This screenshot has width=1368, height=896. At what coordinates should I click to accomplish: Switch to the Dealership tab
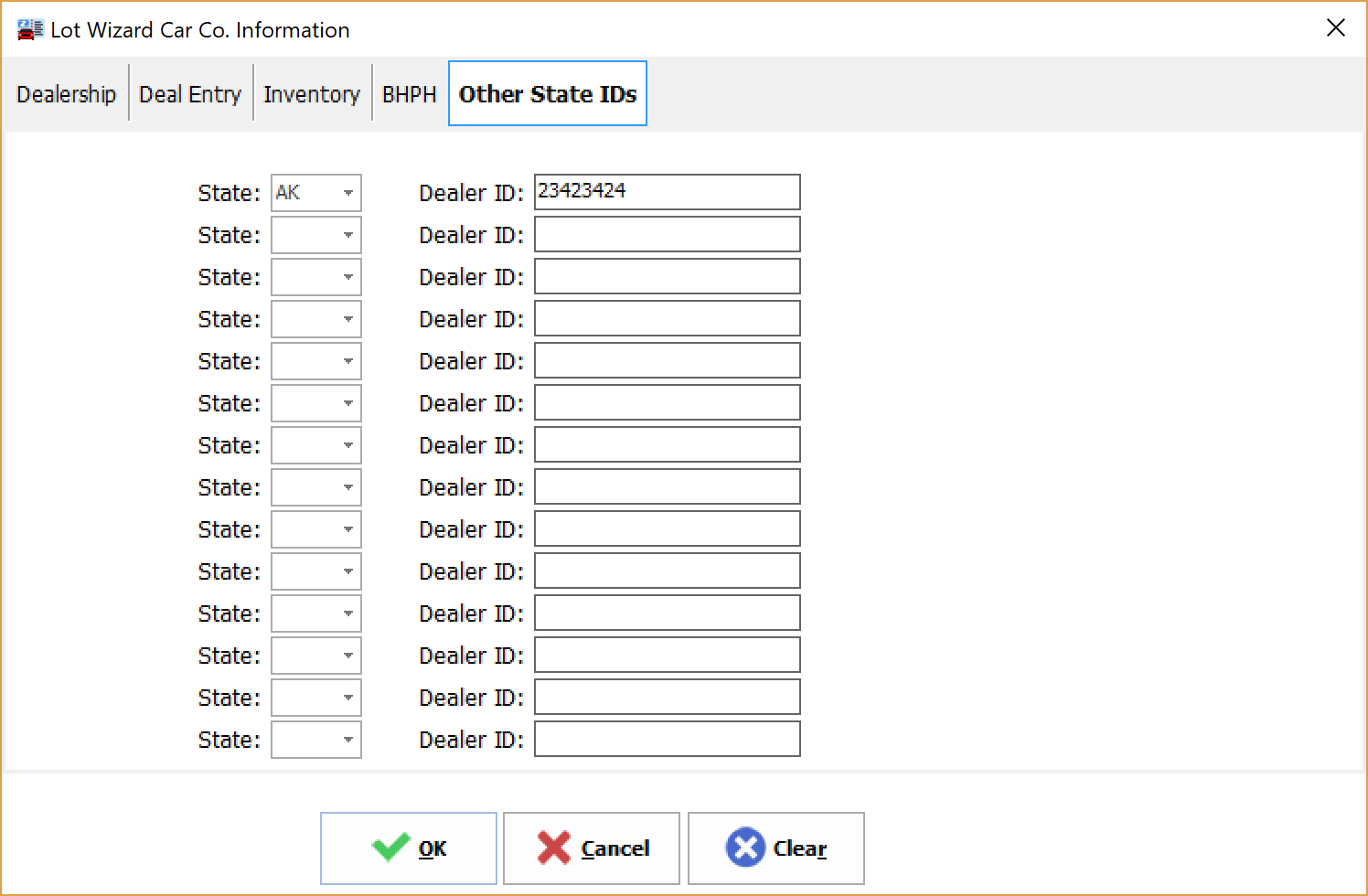[66, 93]
